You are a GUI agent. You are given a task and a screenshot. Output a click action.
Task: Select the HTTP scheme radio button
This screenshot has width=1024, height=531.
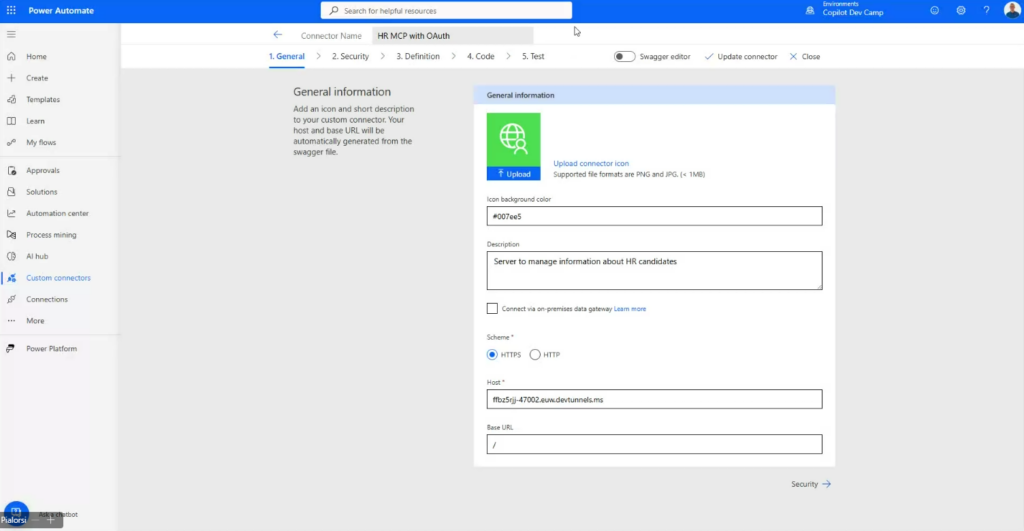(x=535, y=355)
